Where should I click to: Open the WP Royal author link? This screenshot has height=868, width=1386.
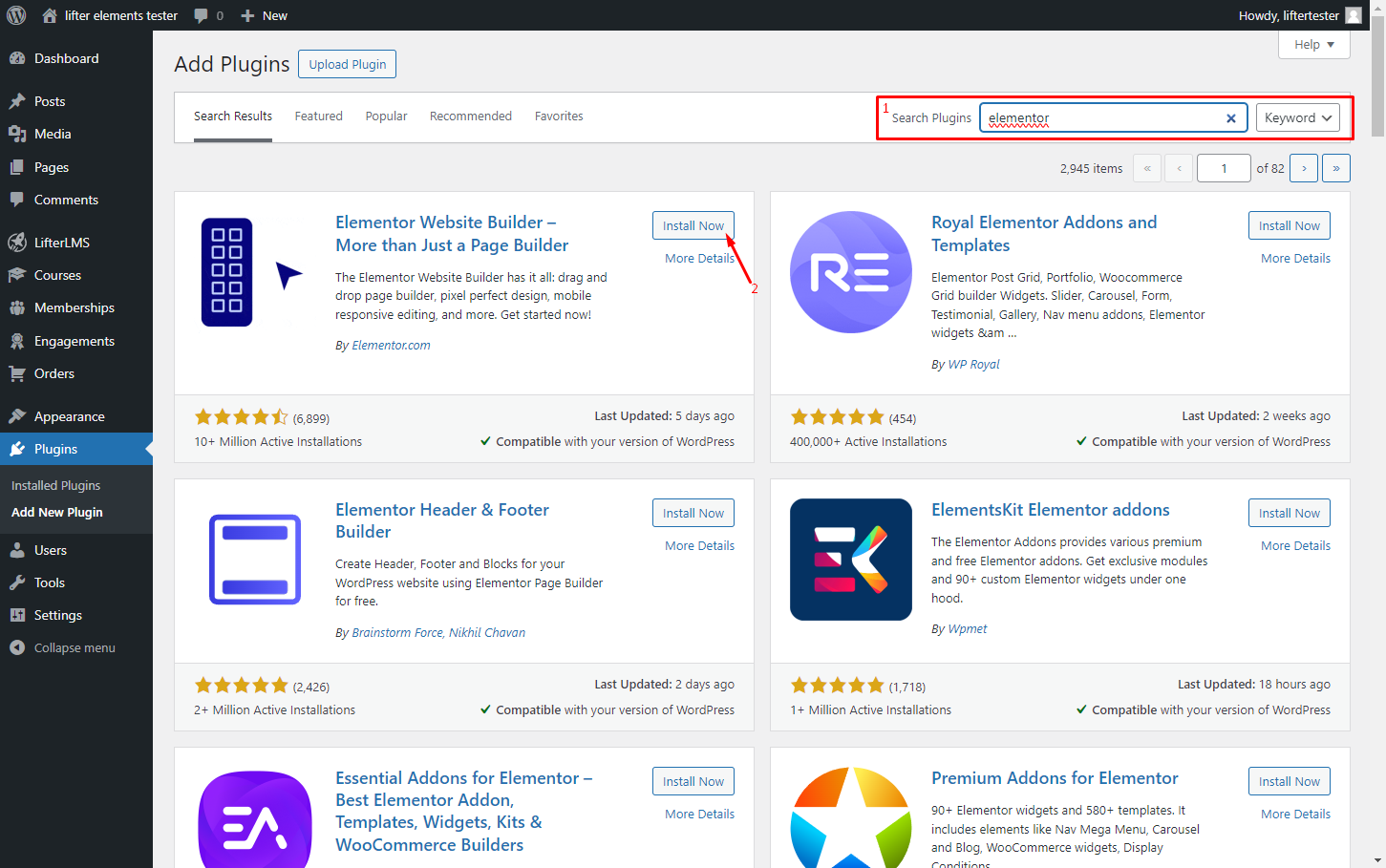973,365
